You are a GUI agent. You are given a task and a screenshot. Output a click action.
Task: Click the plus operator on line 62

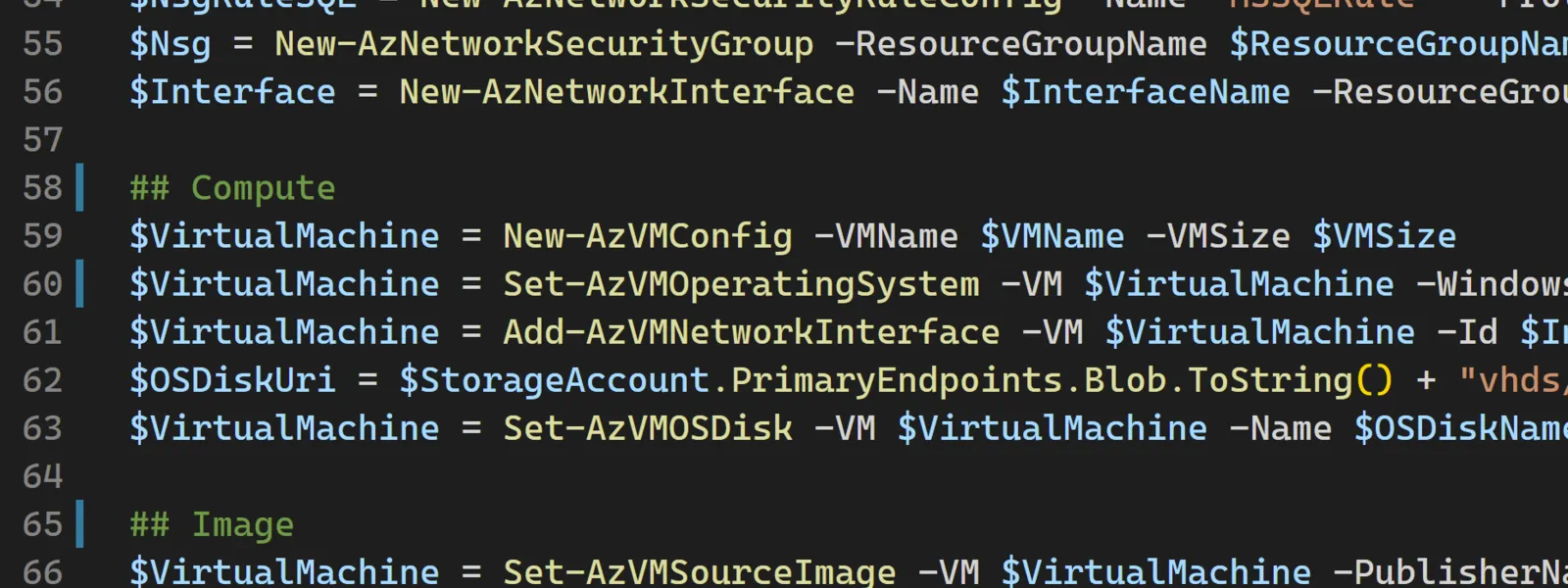(x=1426, y=381)
